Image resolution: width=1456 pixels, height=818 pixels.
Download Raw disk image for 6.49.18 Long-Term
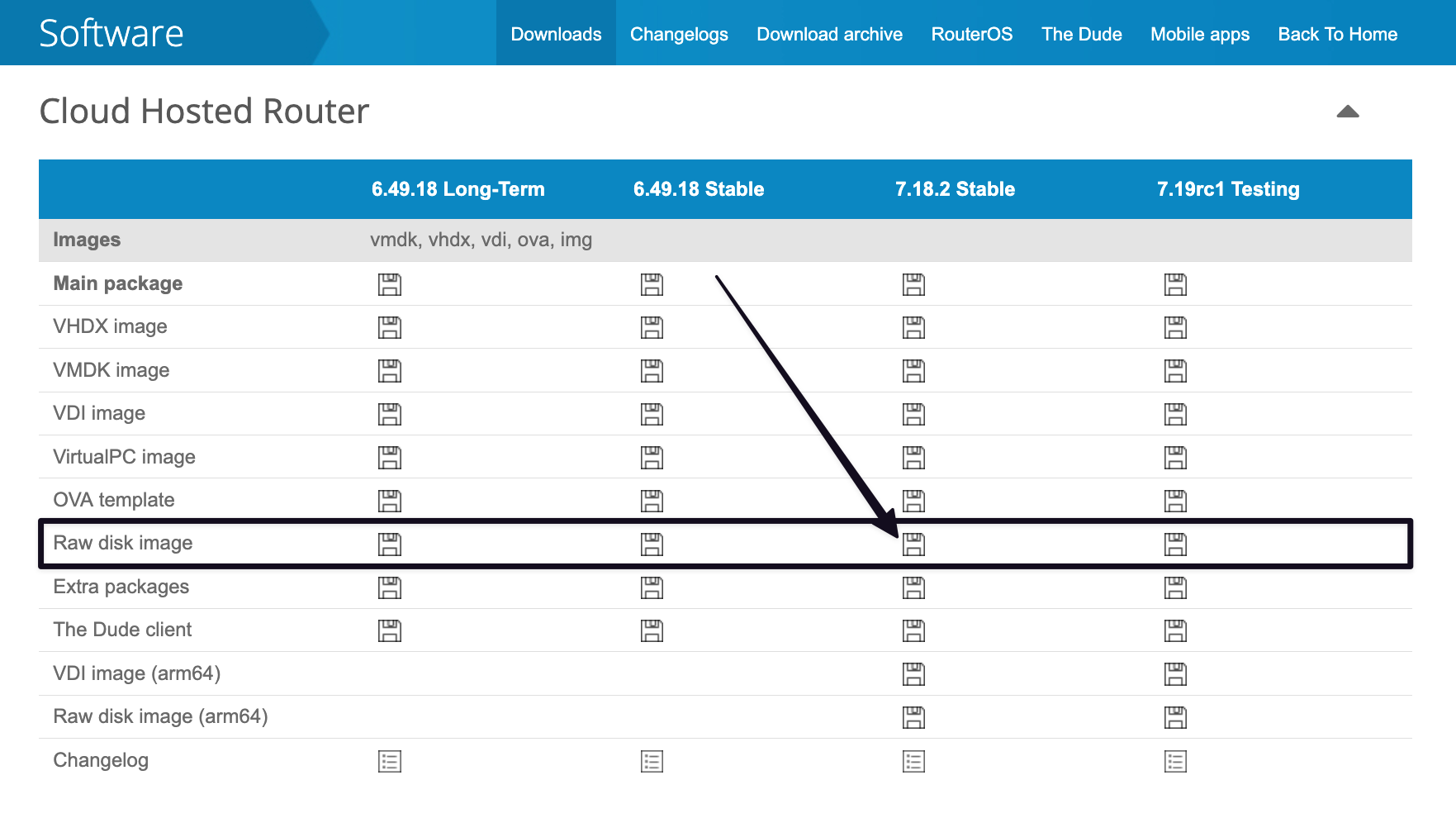click(390, 545)
